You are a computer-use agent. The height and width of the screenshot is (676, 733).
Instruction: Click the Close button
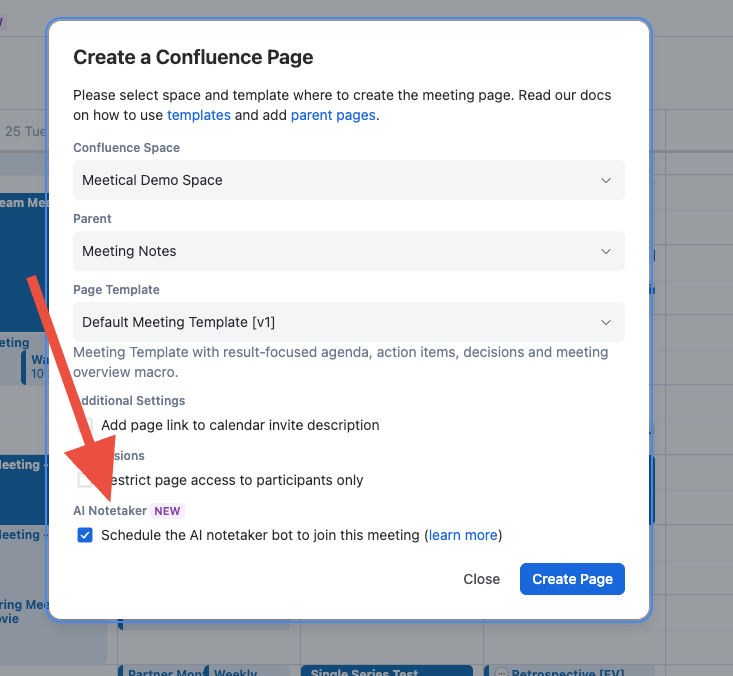pos(481,579)
